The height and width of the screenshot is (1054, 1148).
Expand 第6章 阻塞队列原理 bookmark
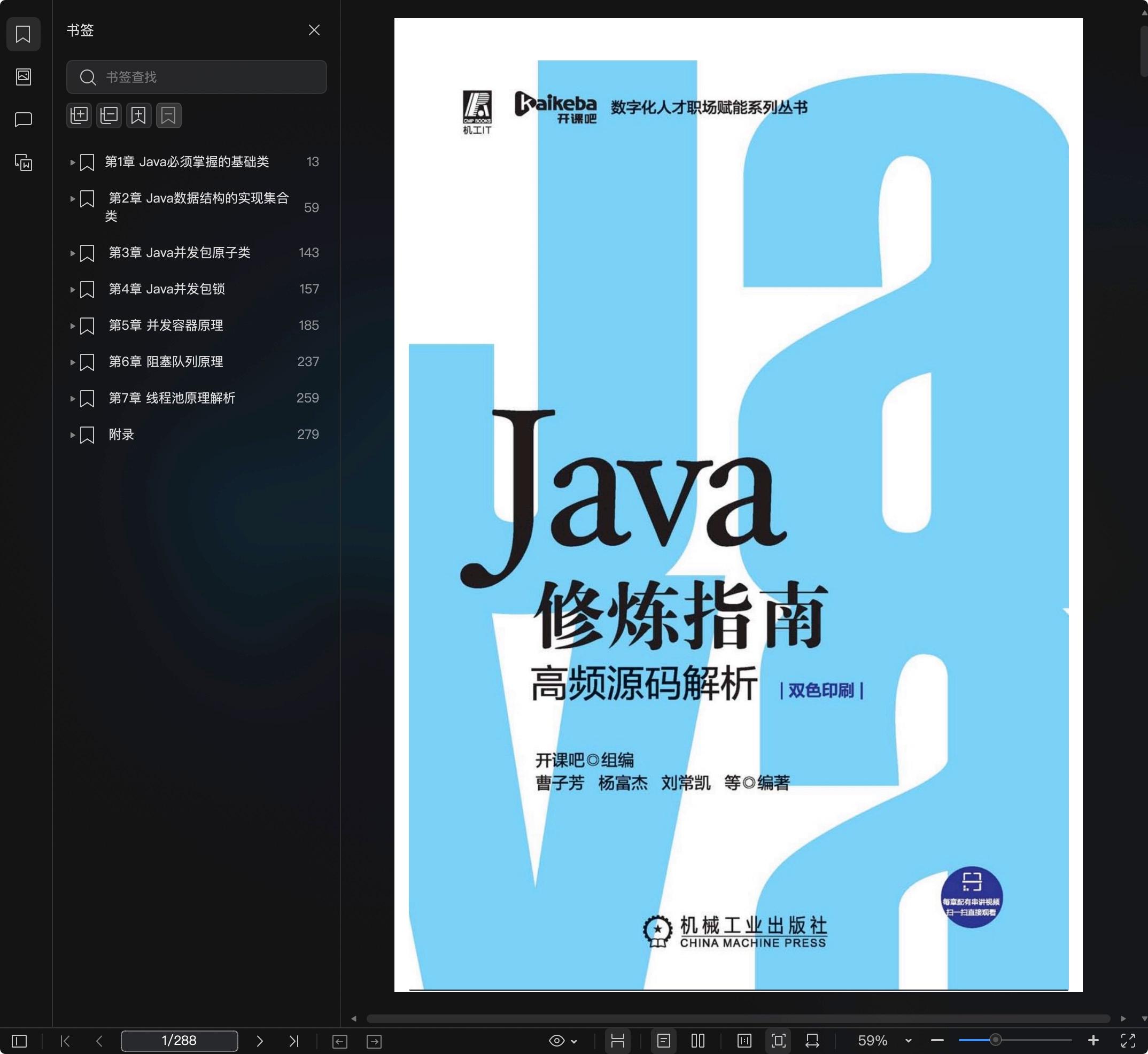click(73, 362)
